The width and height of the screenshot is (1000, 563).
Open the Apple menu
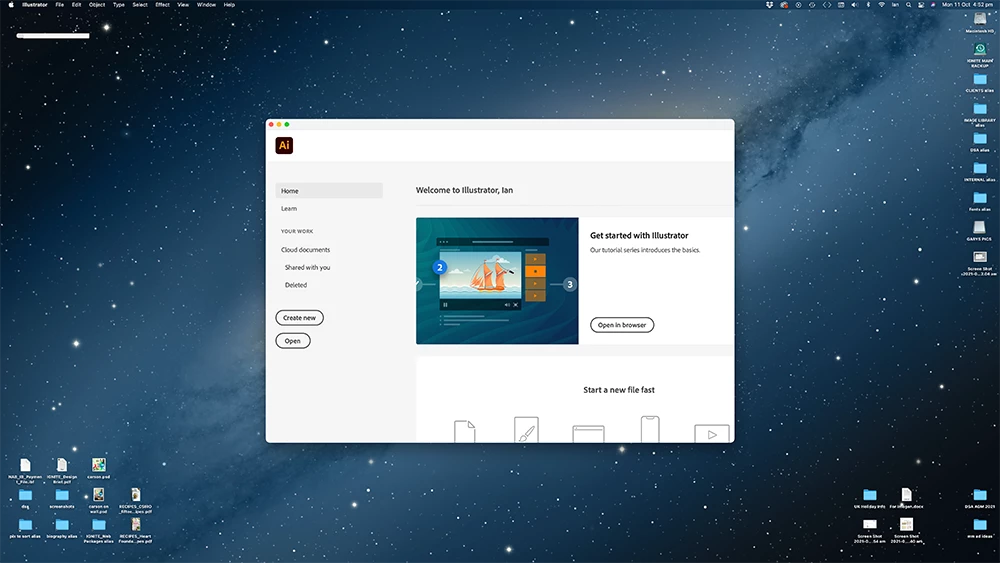coord(11,4)
